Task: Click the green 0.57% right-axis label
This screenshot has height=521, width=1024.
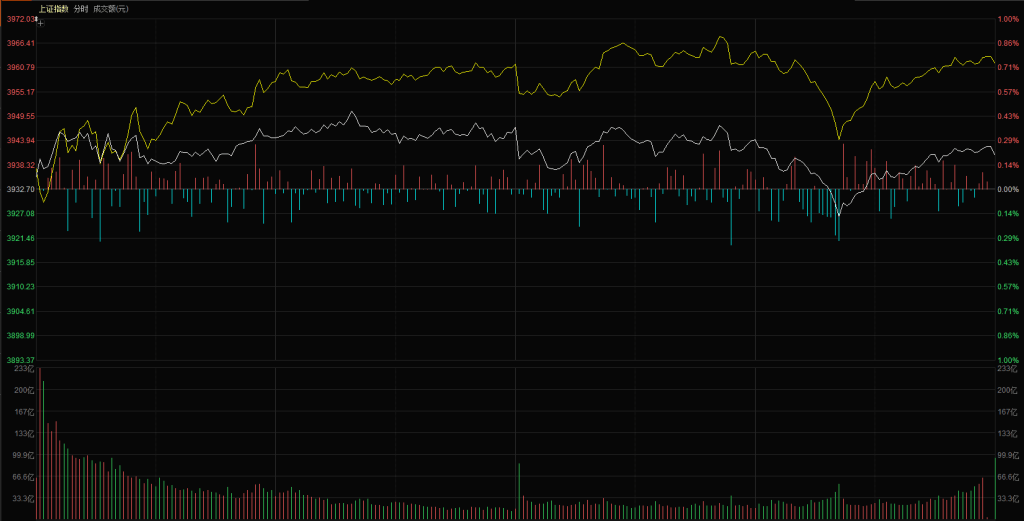Action: coord(1008,287)
